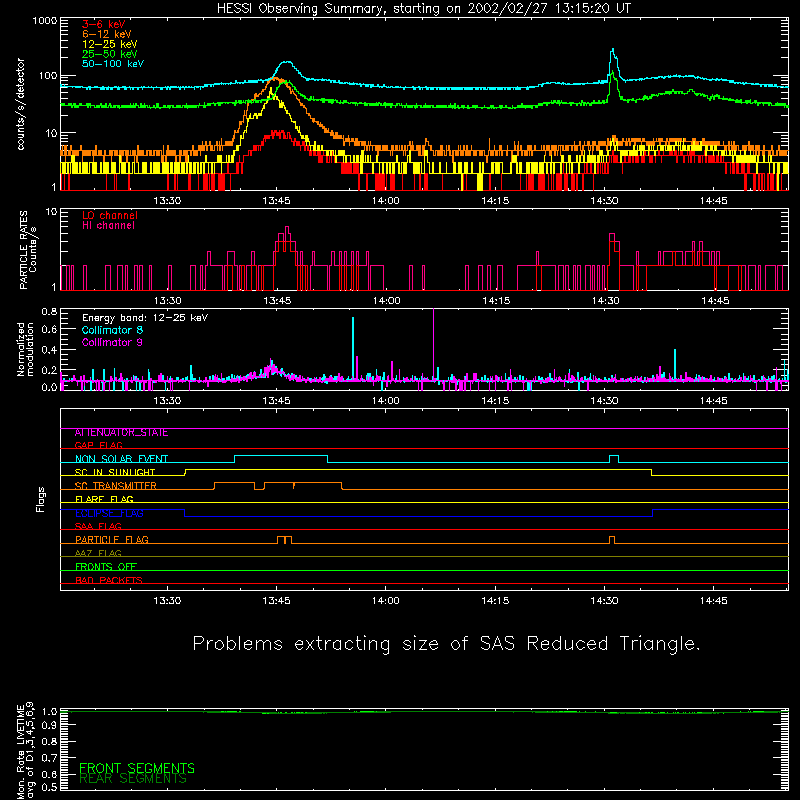This screenshot has width=800, height=800.
Task: Click the FLARE_FLAG label
Action: (x=104, y=499)
